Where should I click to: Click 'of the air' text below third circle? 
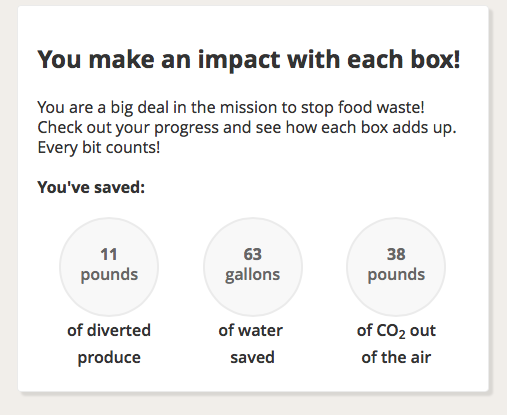click(x=396, y=357)
